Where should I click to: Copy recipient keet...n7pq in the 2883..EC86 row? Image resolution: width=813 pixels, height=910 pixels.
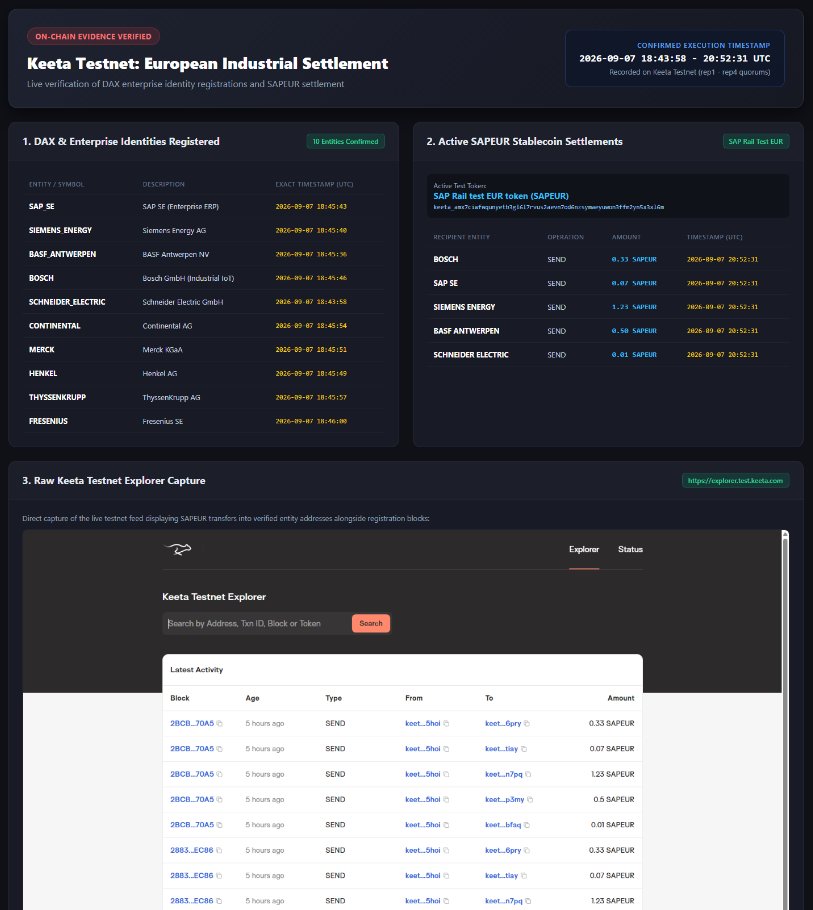point(528,901)
